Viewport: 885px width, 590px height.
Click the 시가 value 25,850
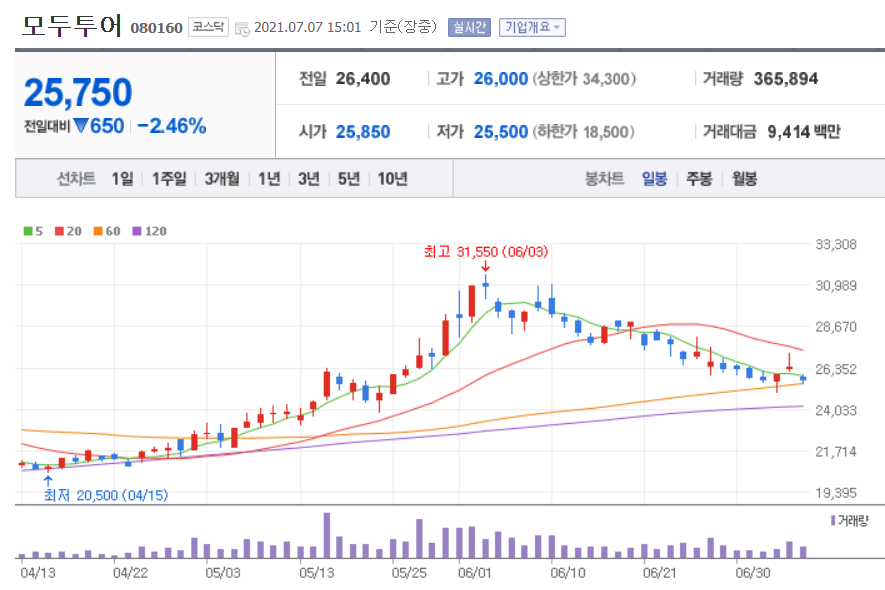coord(363,132)
